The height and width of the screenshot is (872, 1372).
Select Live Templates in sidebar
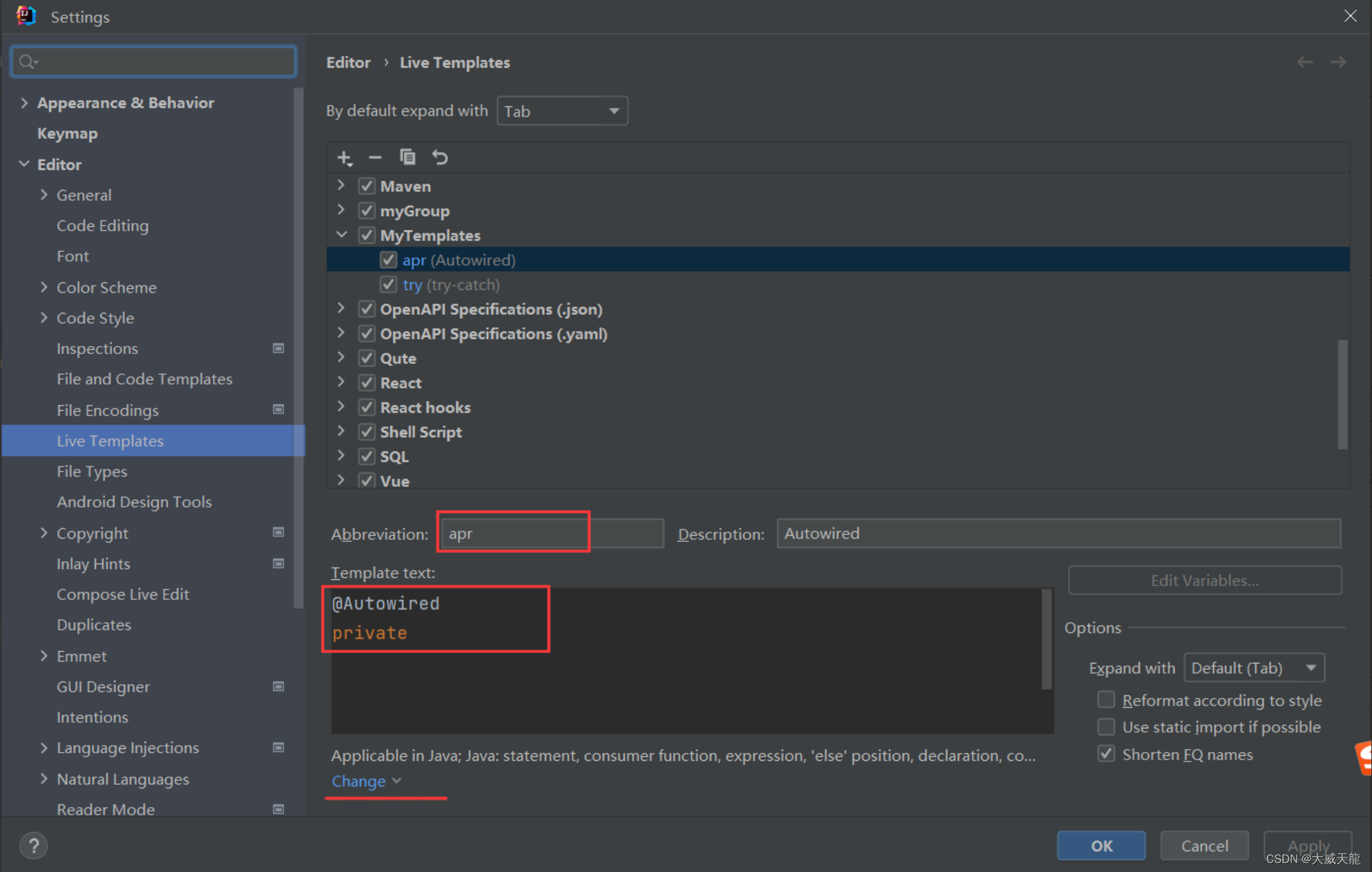pos(153,440)
